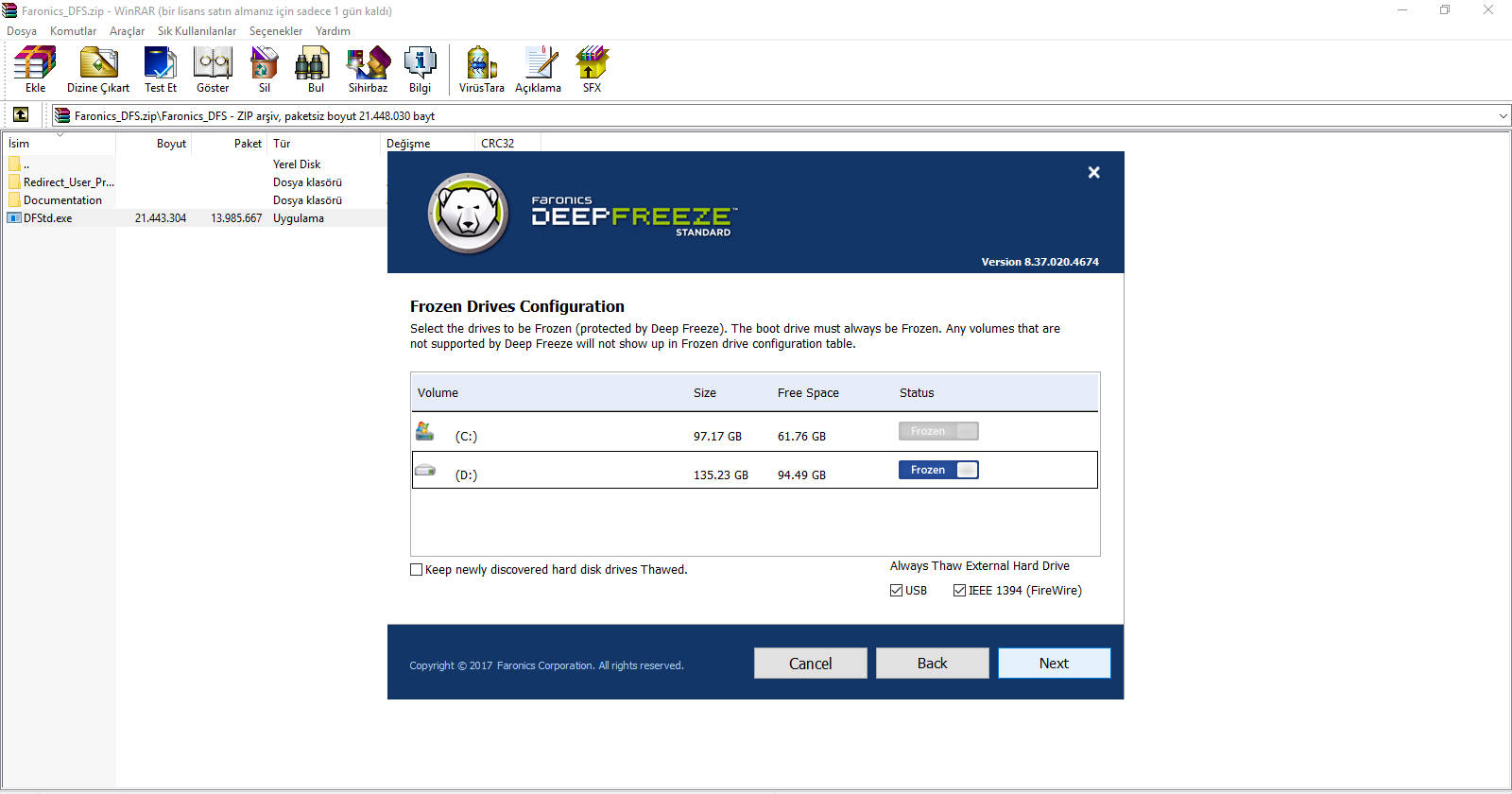This screenshot has height=794, width=1512.
Task: Click the Redirect_User_Pr... folder icon
Action: point(14,182)
